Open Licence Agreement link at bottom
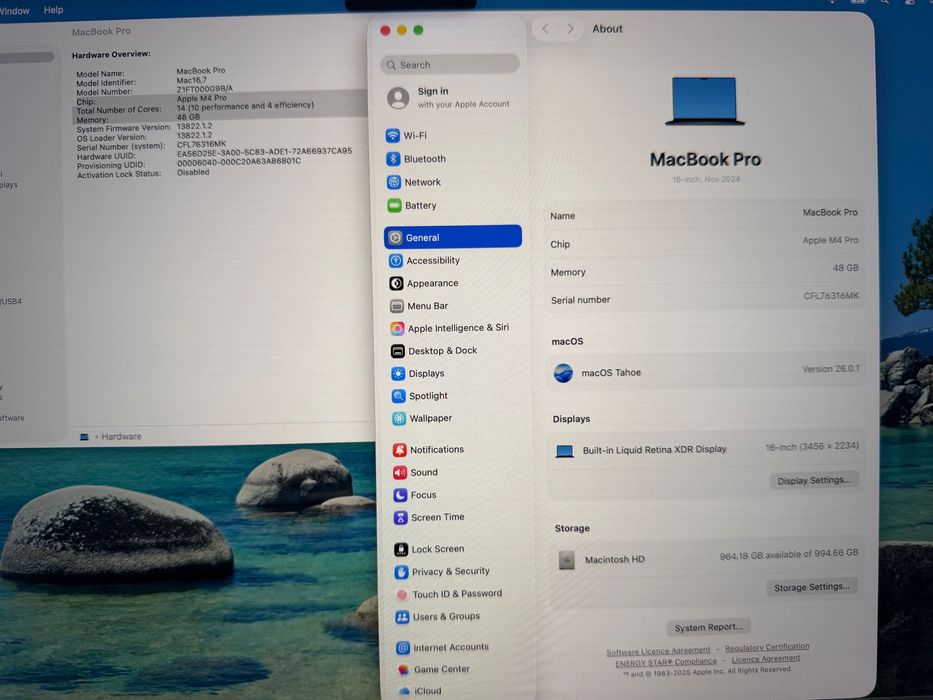The image size is (933, 700). (x=766, y=659)
